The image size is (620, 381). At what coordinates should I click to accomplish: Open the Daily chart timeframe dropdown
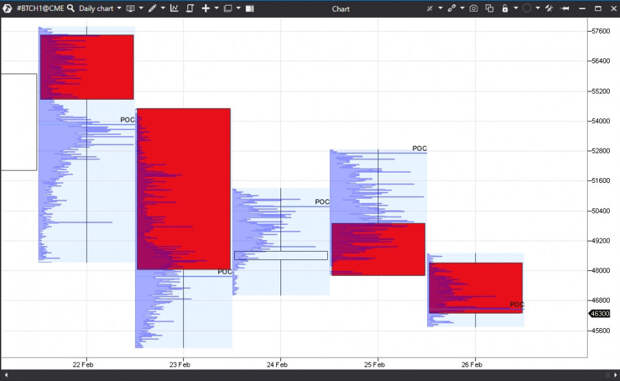pyautogui.click(x=100, y=8)
